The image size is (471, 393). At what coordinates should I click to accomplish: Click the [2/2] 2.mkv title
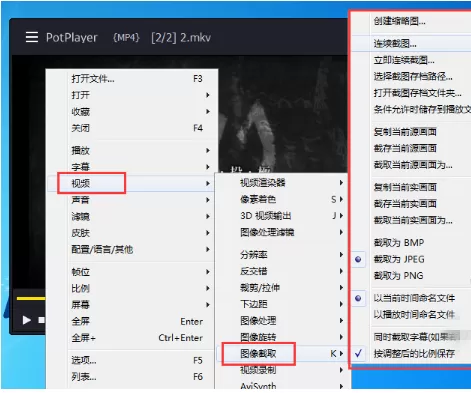(181, 37)
